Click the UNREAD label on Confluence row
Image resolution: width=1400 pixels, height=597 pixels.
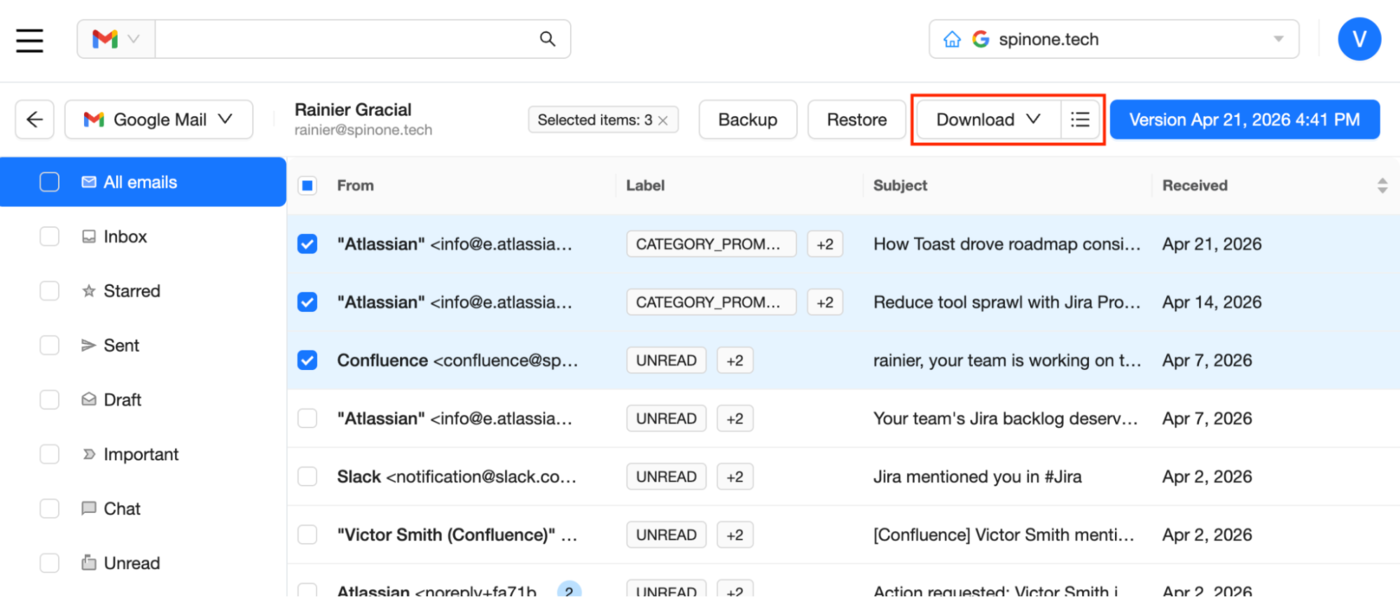point(666,360)
